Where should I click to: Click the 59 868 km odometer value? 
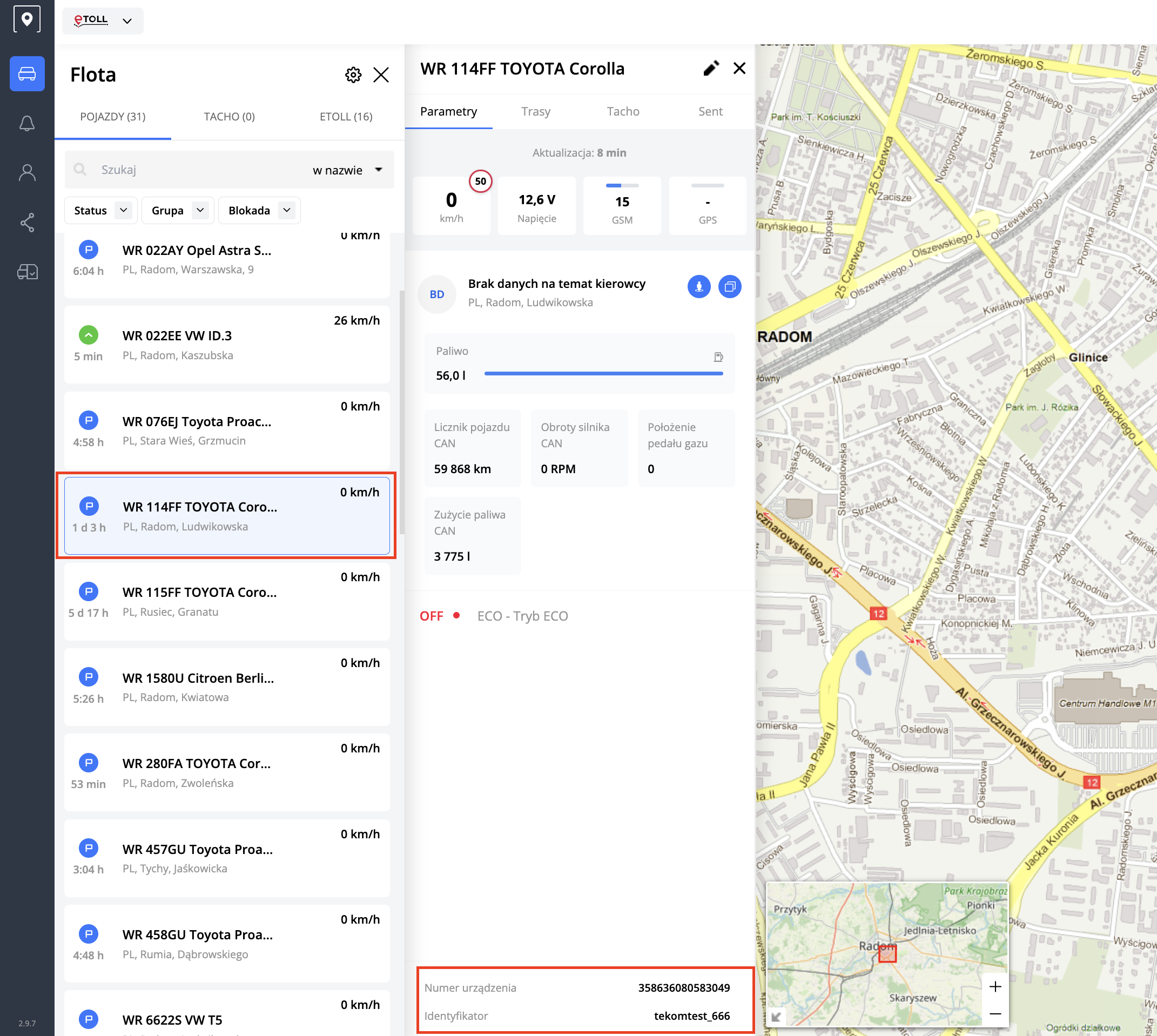[462, 469]
